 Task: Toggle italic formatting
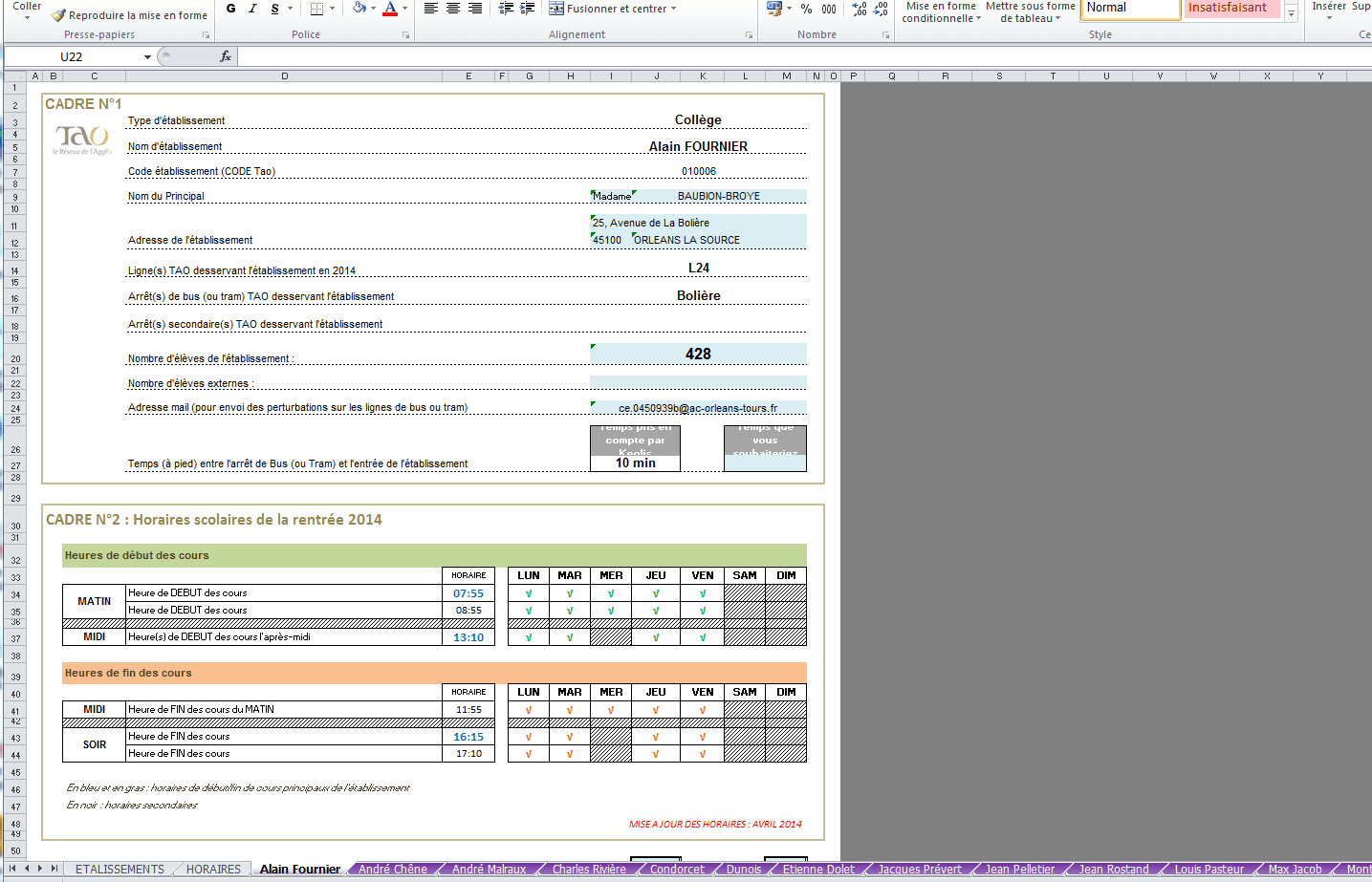(252, 9)
